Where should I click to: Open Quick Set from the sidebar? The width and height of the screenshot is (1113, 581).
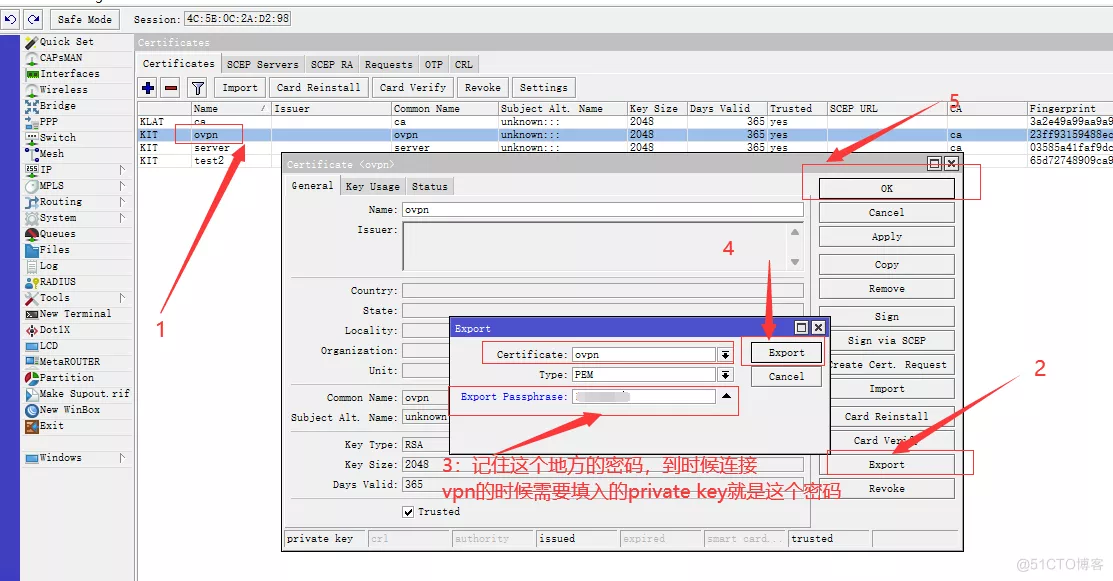(x=66, y=42)
